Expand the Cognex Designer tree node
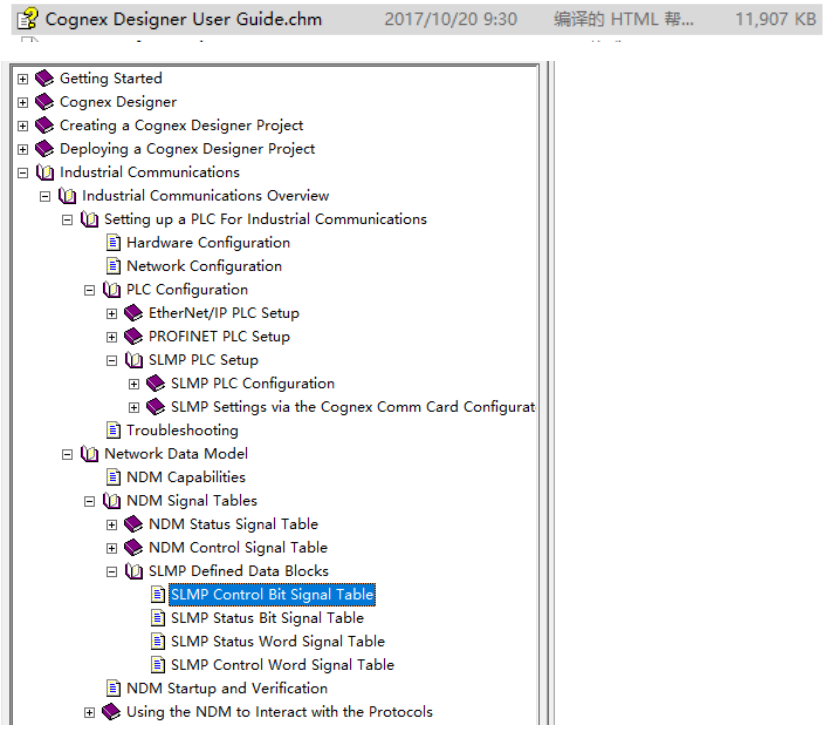 point(23,102)
